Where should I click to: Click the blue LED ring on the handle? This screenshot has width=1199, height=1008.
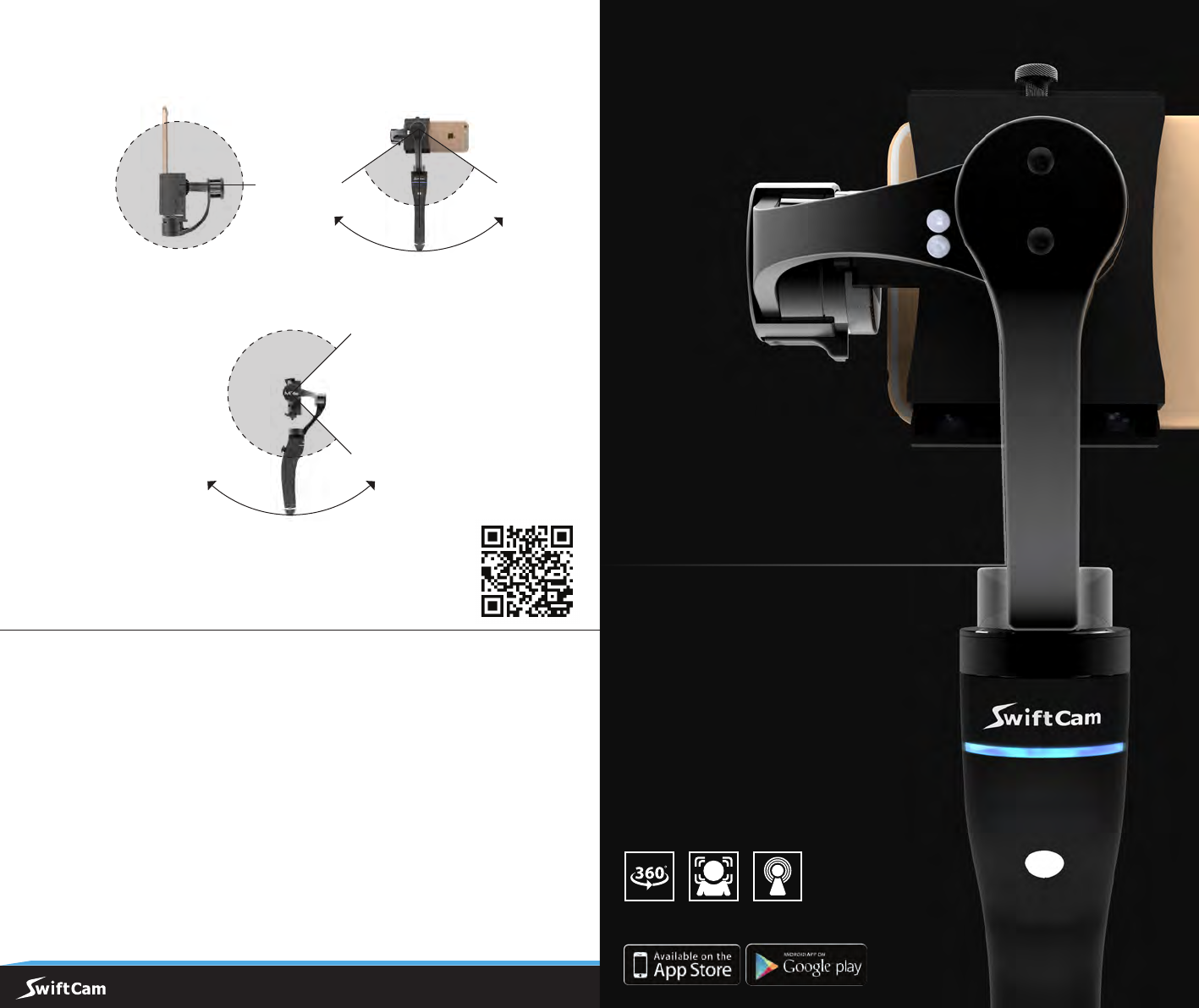pyautogui.click(x=1044, y=749)
